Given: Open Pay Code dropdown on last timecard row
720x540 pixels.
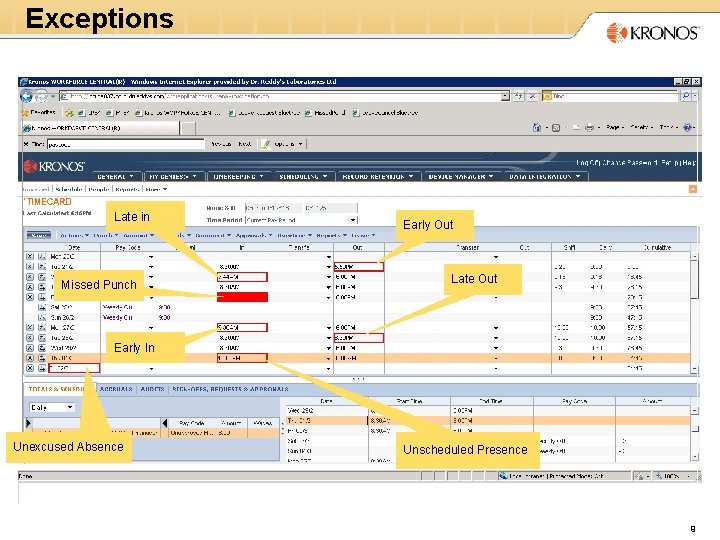Looking at the screenshot, I should point(151,369).
